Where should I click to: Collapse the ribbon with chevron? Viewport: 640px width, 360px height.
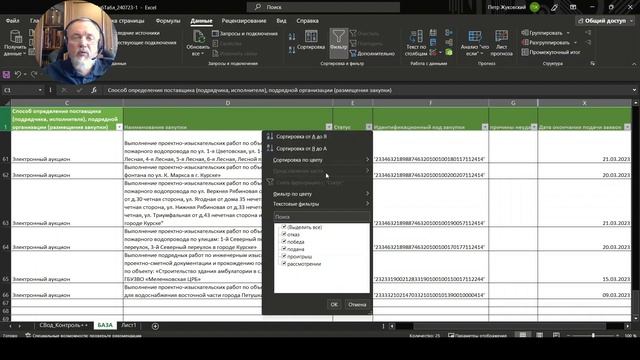point(634,64)
